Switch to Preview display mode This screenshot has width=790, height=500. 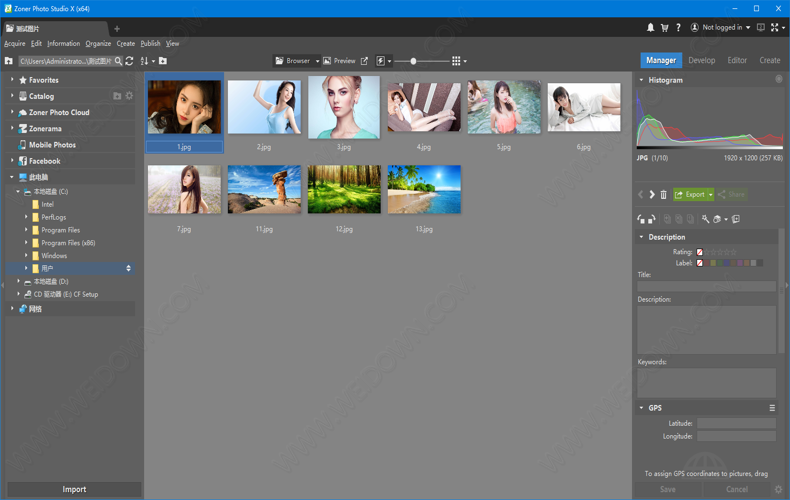point(339,61)
